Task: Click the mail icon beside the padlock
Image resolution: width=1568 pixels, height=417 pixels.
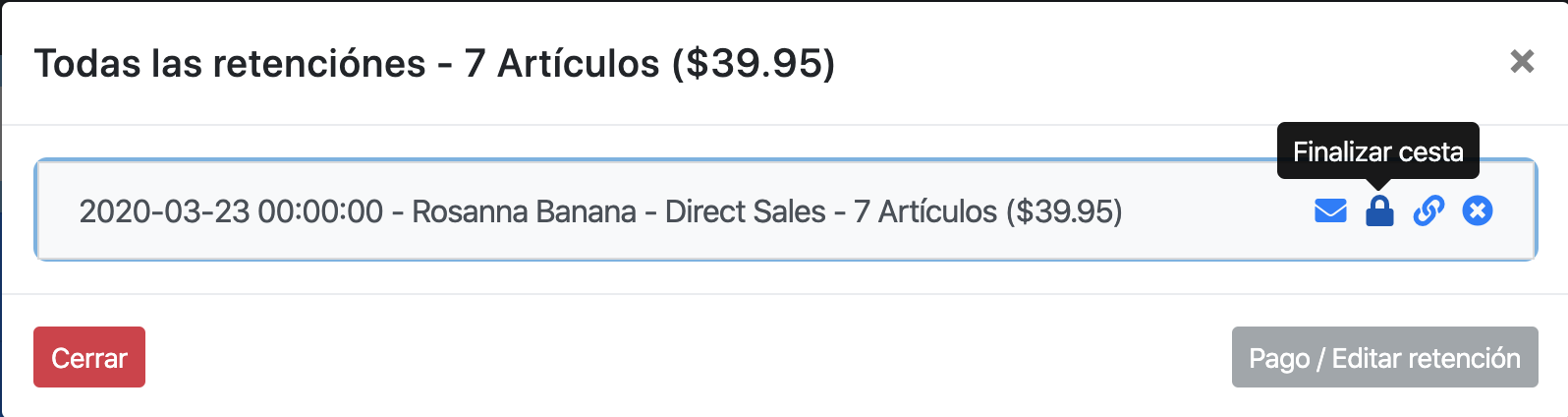Action: point(1330,210)
